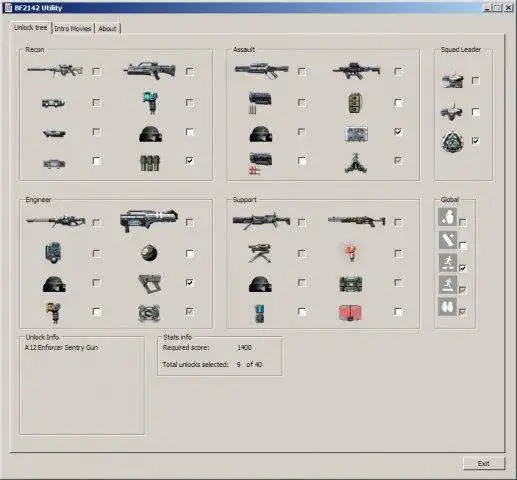Open the About tab
The width and height of the screenshot is (517, 480).
point(107,29)
